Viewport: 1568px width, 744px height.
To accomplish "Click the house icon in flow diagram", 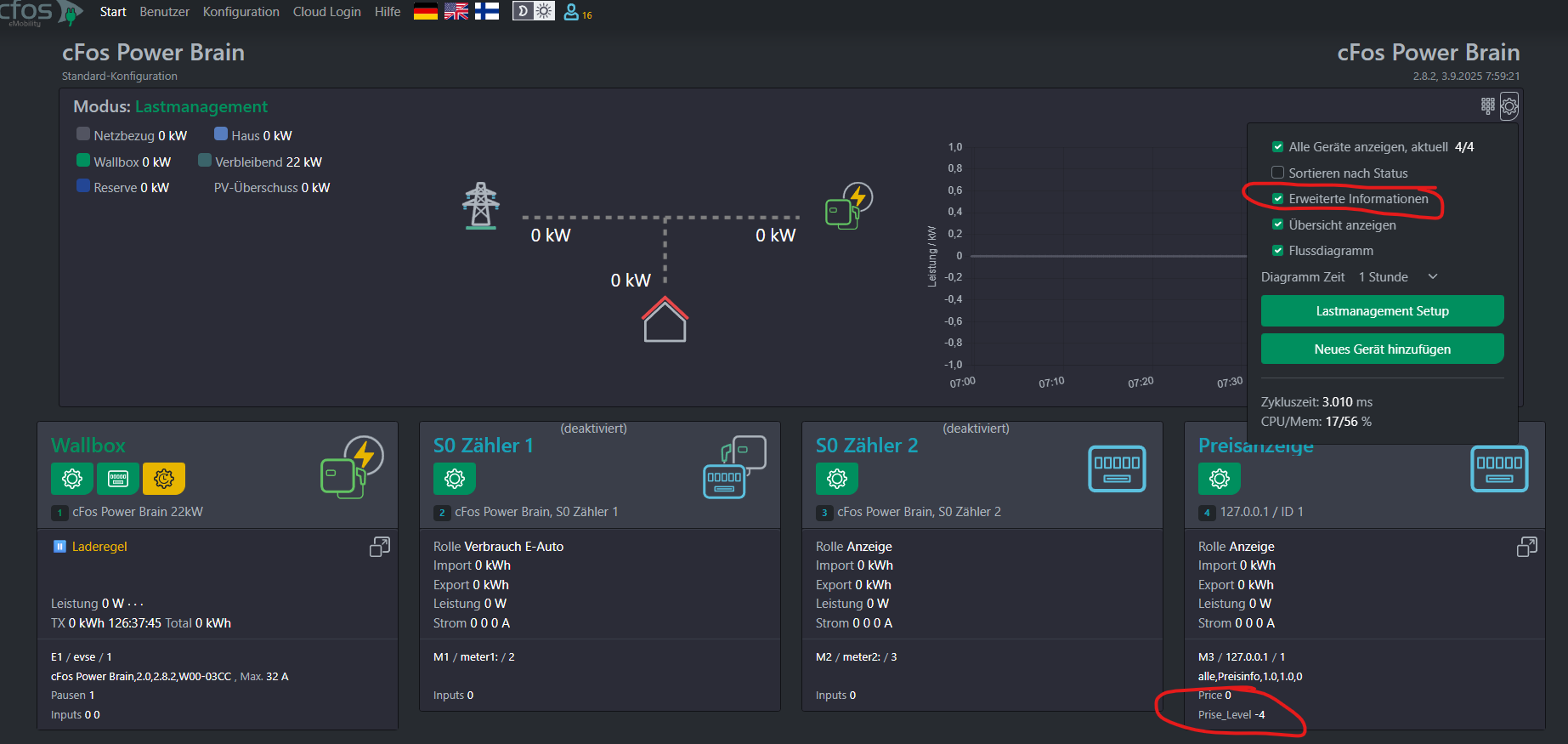I will 665,319.
